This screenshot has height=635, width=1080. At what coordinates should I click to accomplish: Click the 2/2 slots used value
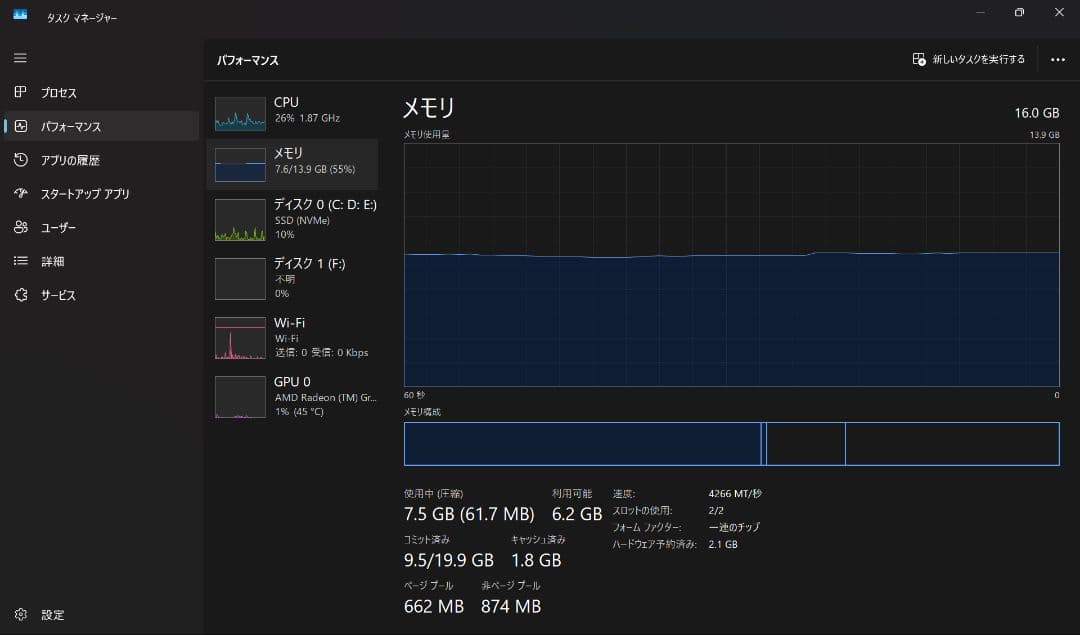tap(716, 510)
